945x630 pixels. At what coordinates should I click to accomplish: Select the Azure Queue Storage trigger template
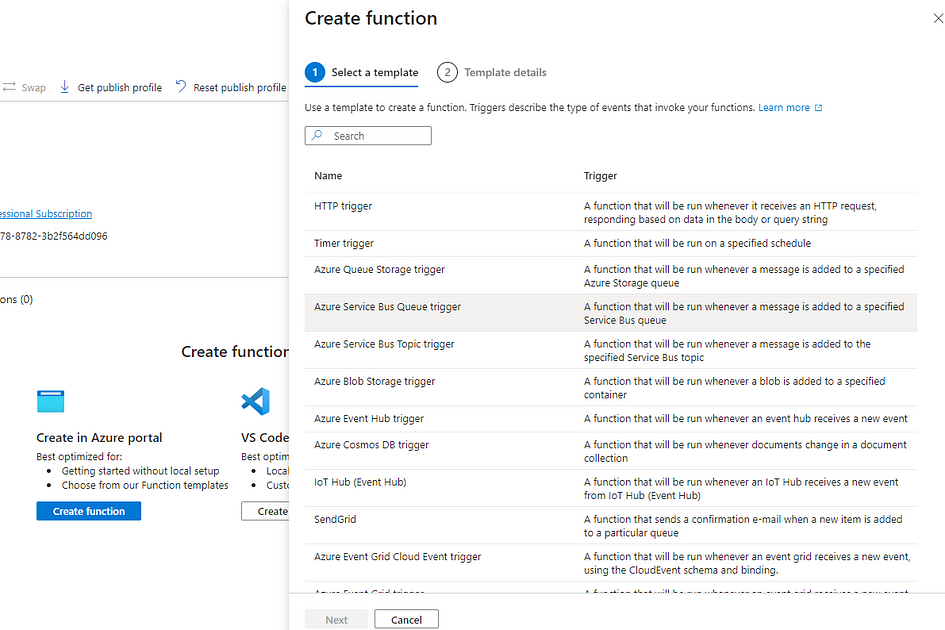[x=611, y=276]
